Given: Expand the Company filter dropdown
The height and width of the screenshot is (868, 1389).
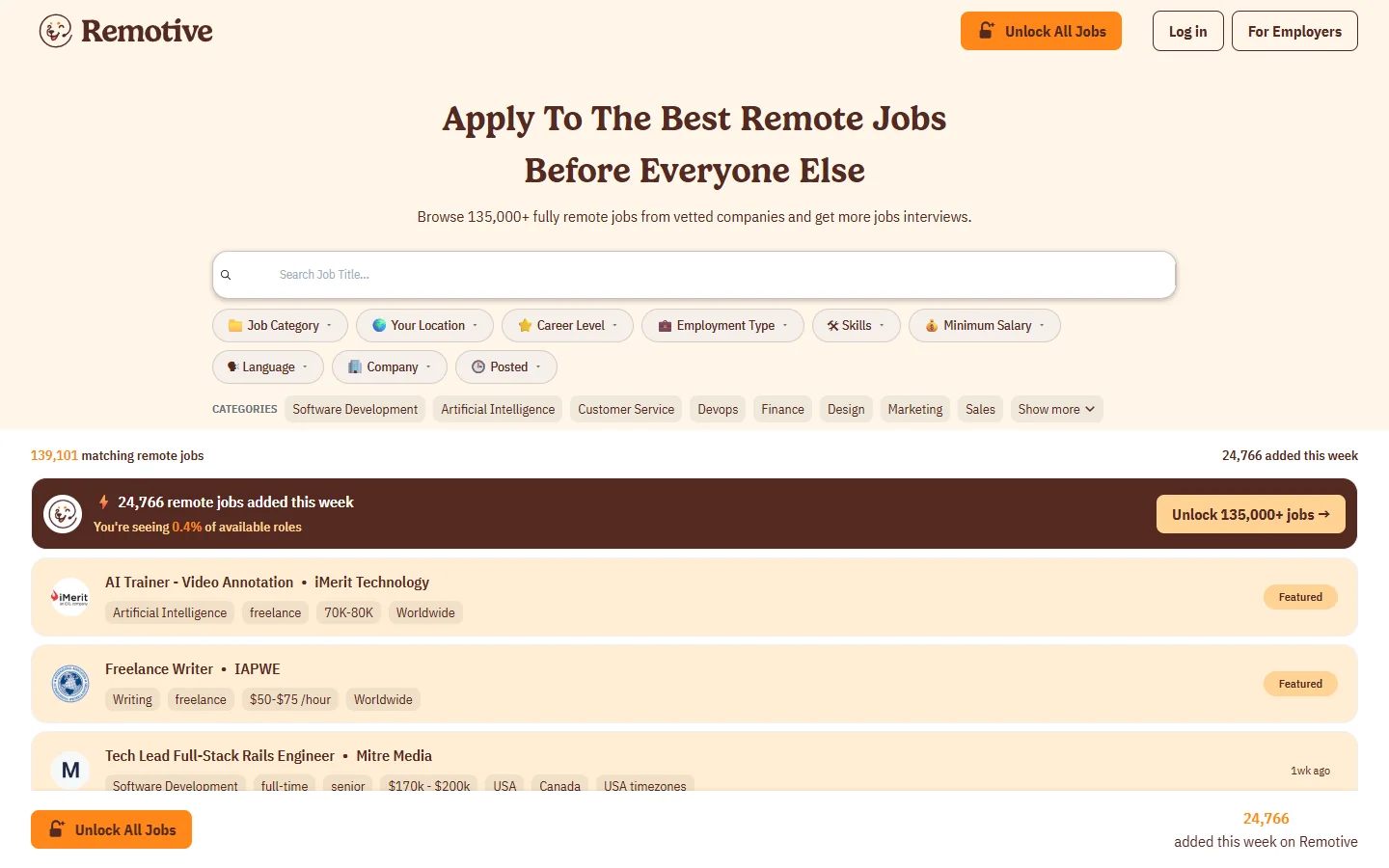Looking at the screenshot, I should (x=390, y=367).
